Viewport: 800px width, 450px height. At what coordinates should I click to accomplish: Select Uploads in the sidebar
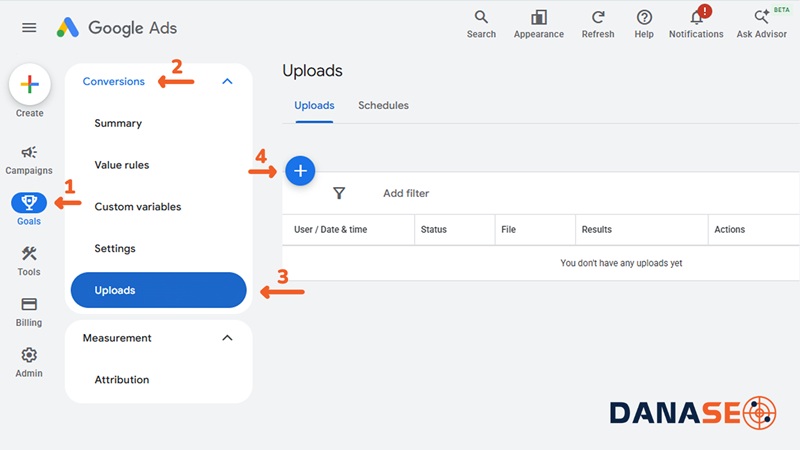[159, 290]
